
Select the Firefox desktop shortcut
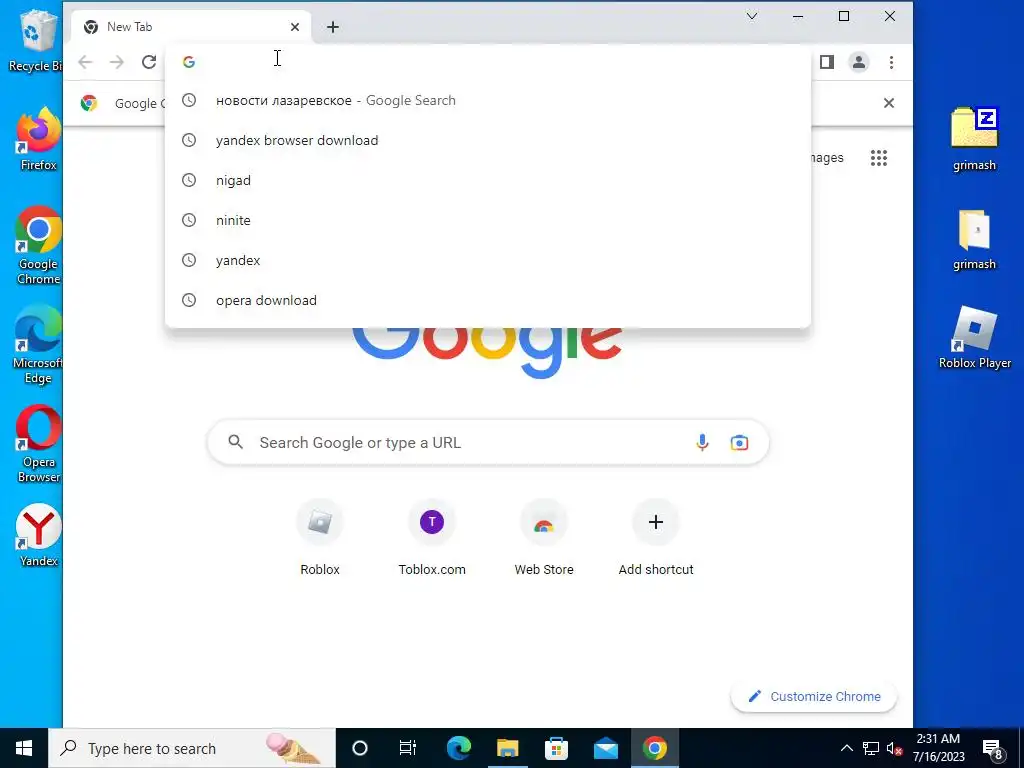click(38, 139)
